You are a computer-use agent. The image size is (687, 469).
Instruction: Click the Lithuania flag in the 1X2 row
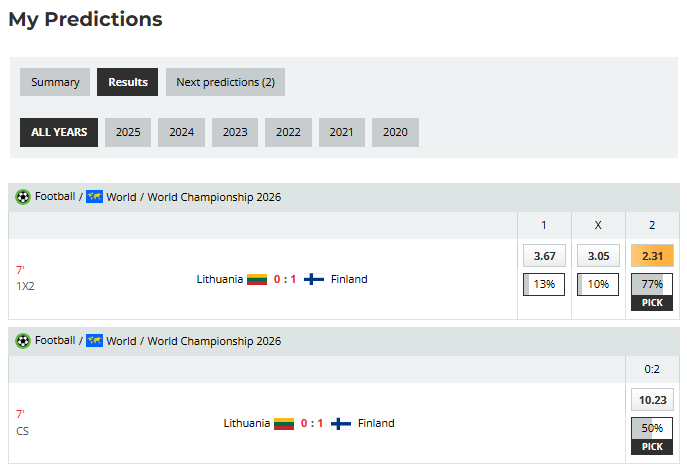pyautogui.click(x=257, y=280)
